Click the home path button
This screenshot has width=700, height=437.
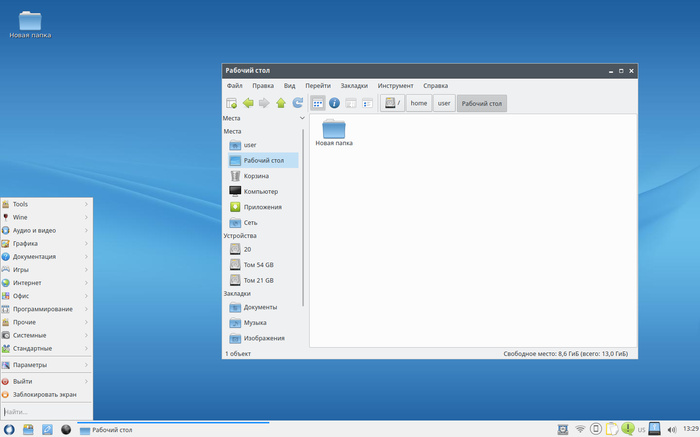(x=419, y=103)
